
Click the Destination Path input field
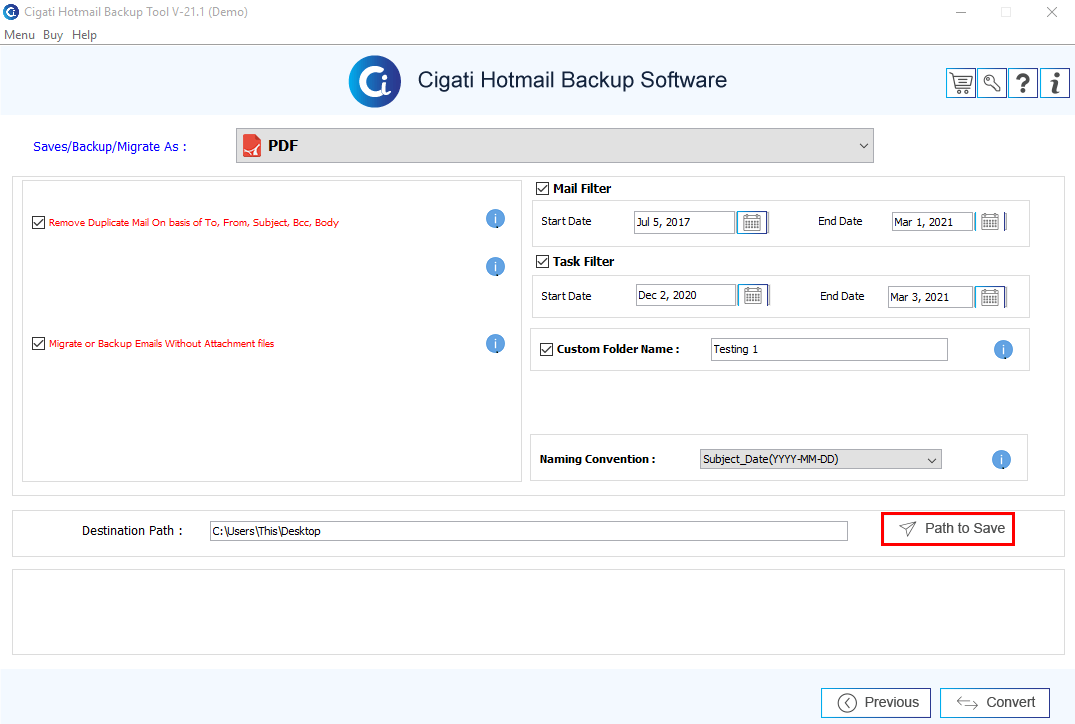pyautogui.click(x=529, y=531)
